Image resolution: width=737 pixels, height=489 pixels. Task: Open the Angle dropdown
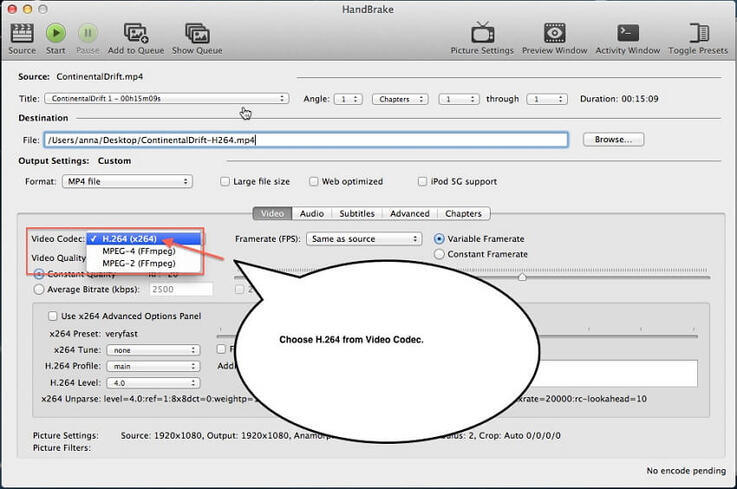pyautogui.click(x=348, y=99)
